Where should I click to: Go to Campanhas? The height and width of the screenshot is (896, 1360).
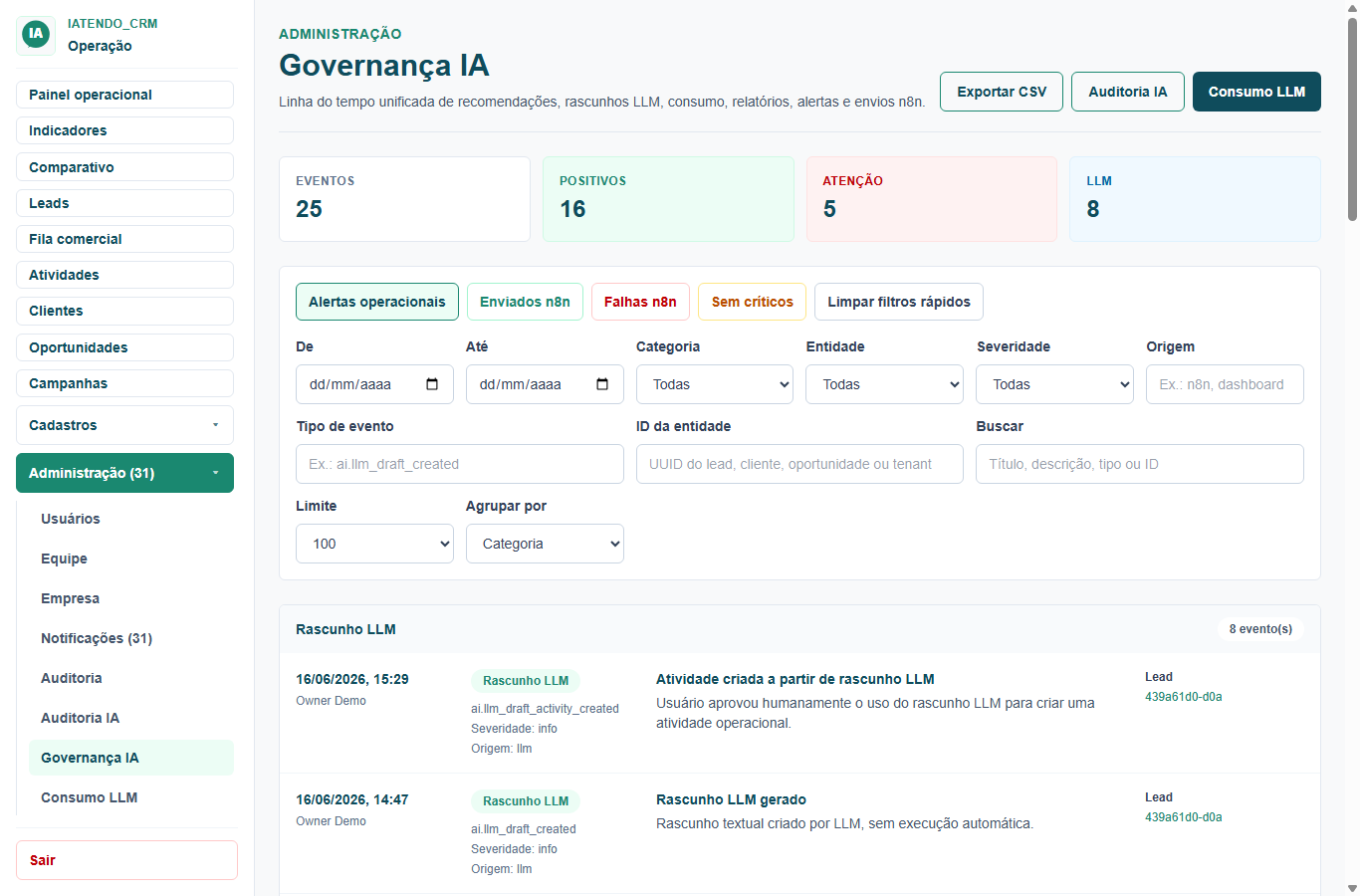point(124,383)
